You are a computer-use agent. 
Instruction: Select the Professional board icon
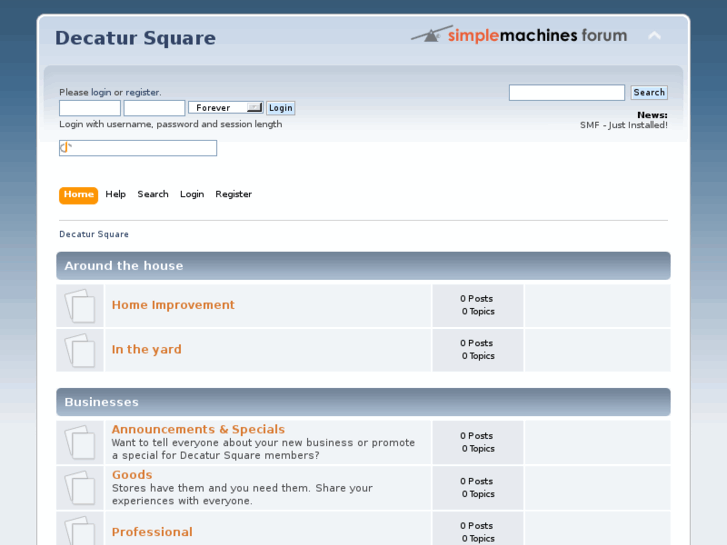pos(80,531)
